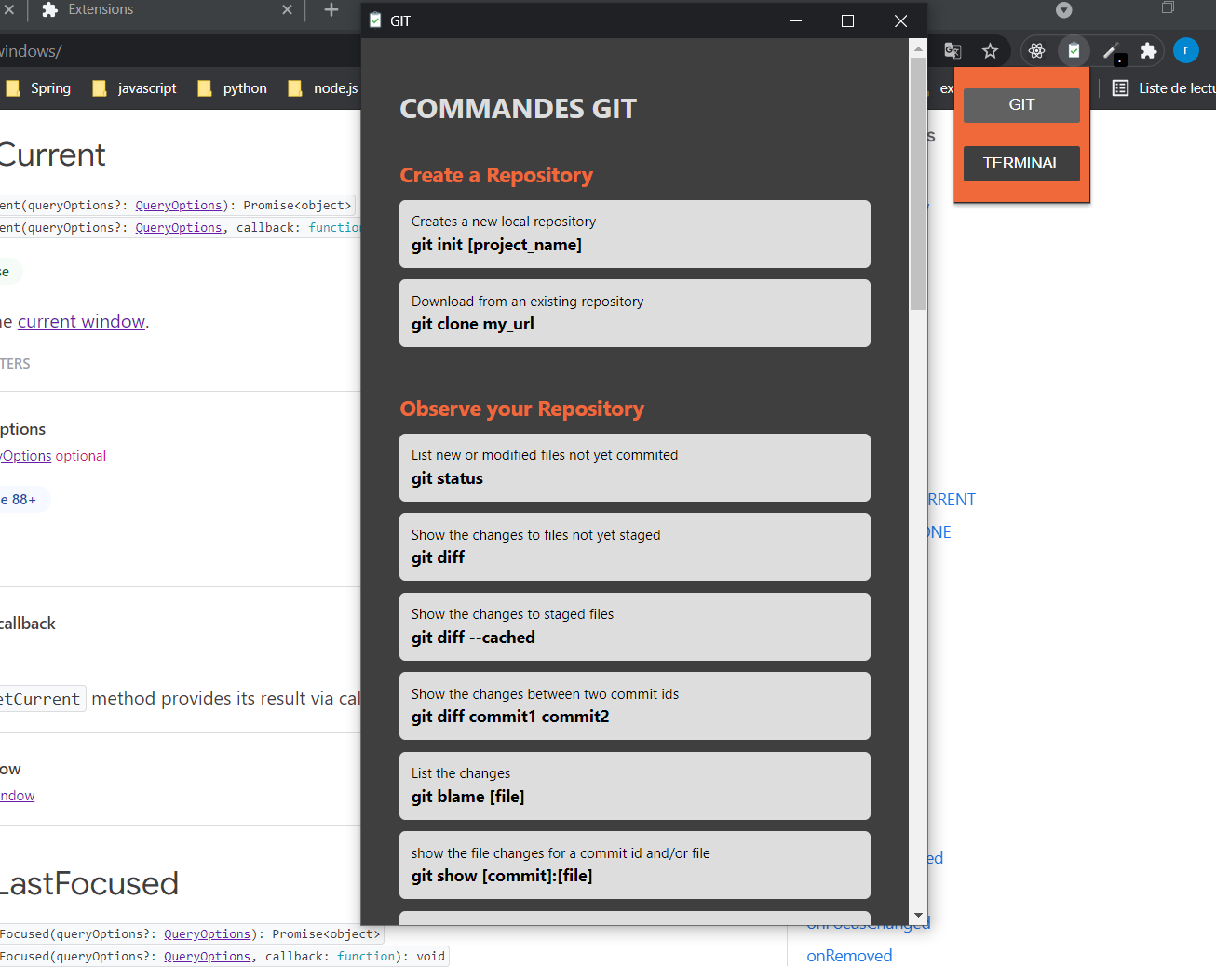Follow the current window hyperlink
The width and height of the screenshot is (1216, 980).
pyautogui.click(x=80, y=321)
